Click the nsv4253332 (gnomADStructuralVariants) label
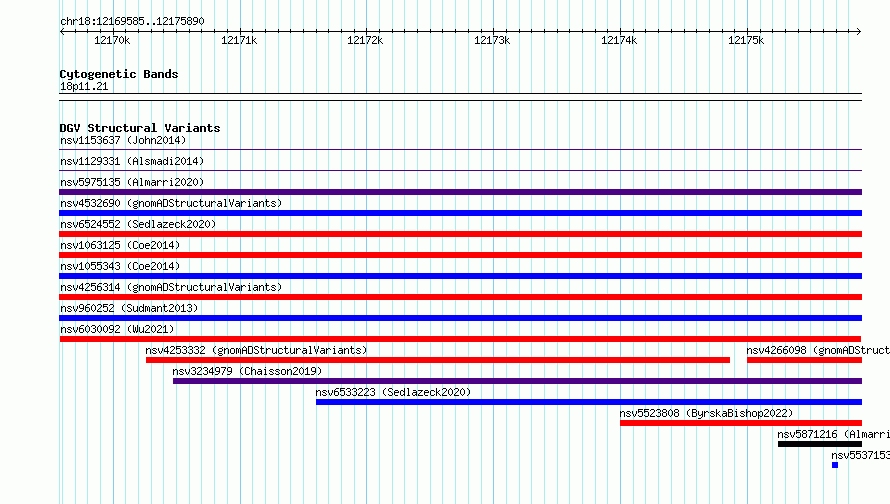Image resolution: width=890 pixels, height=504 pixels. (x=256, y=350)
